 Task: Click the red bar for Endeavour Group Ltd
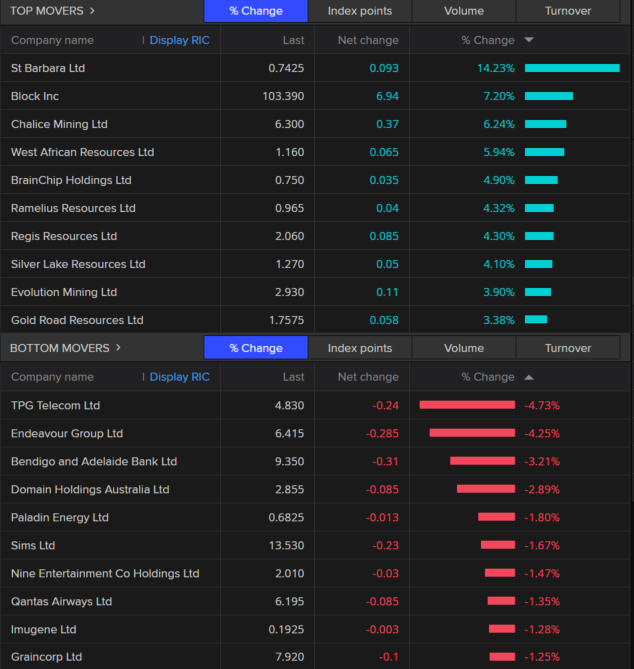pos(472,433)
